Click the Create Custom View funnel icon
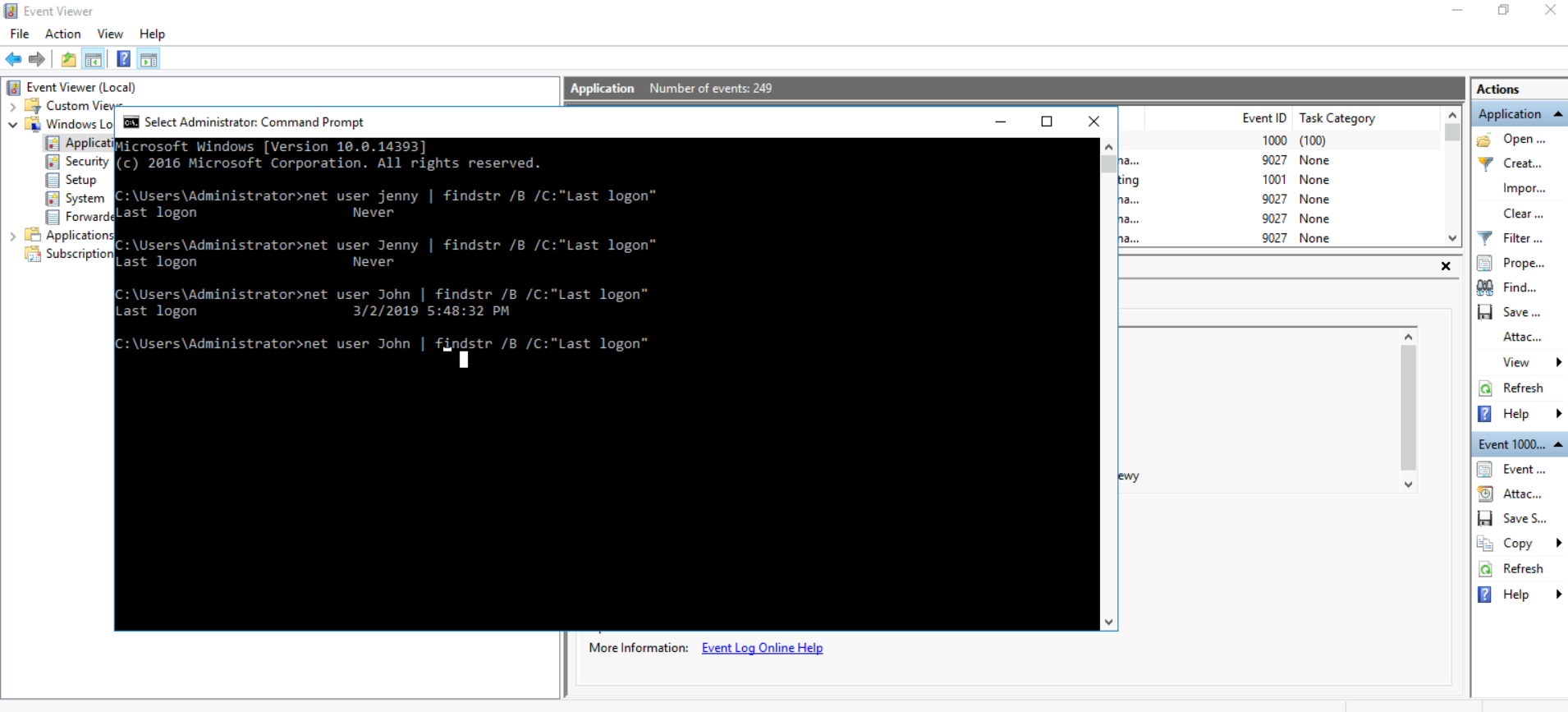Viewport: 1568px width, 712px height. 1484,163
